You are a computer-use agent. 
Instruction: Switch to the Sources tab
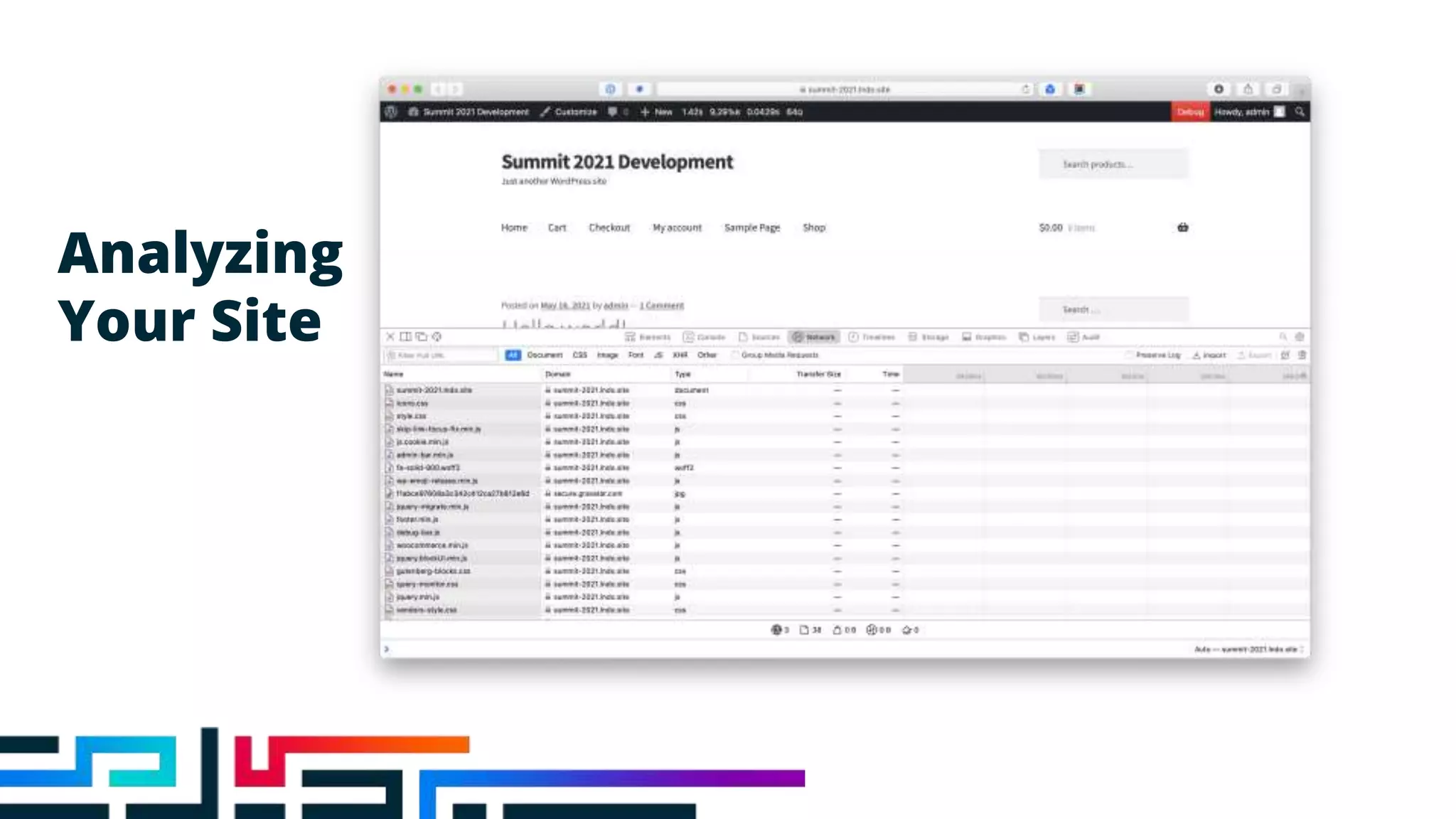(759, 337)
